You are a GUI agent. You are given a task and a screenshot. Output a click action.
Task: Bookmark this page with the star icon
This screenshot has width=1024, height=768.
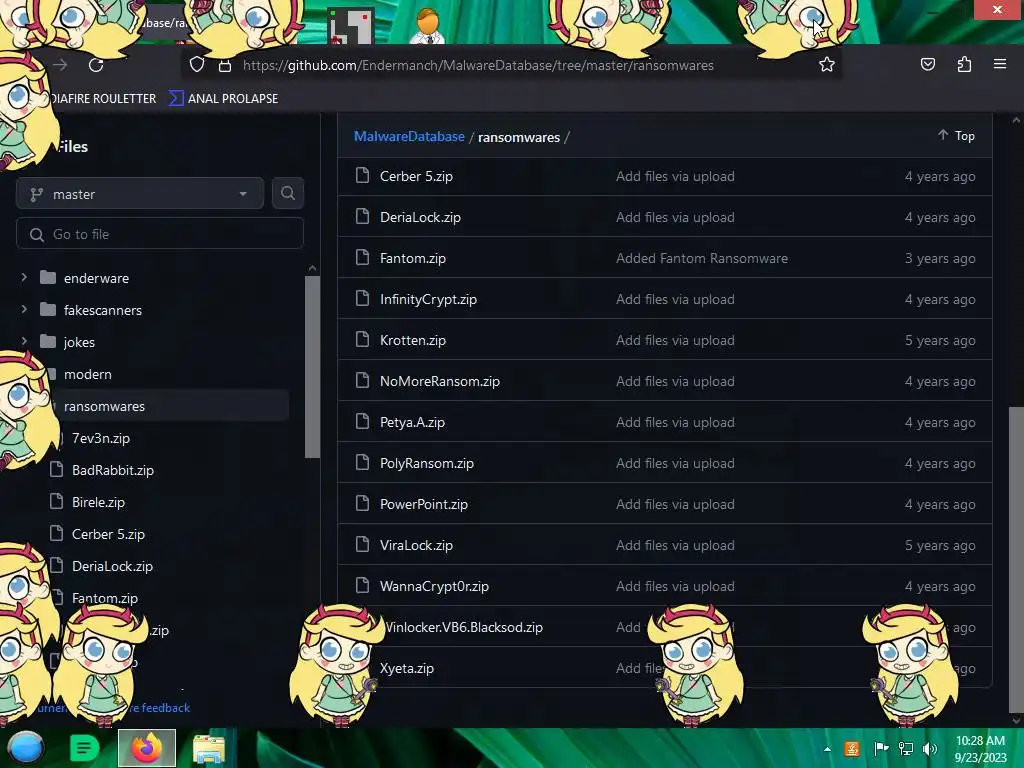click(x=827, y=65)
